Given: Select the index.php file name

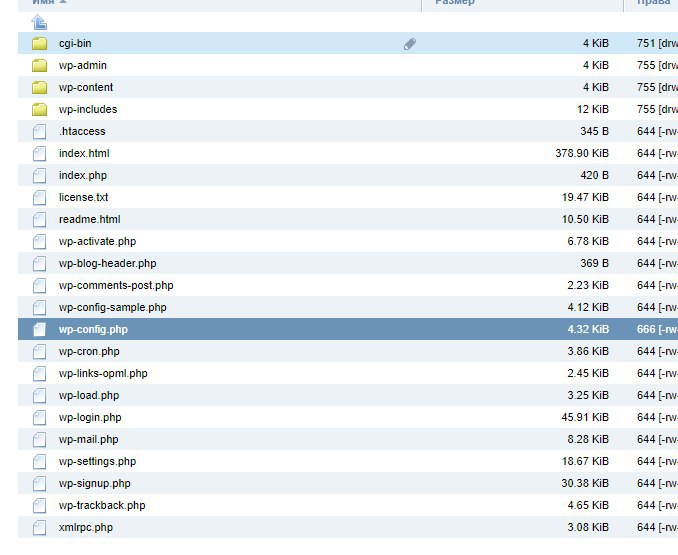Looking at the screenshot, I should (83, 175).
